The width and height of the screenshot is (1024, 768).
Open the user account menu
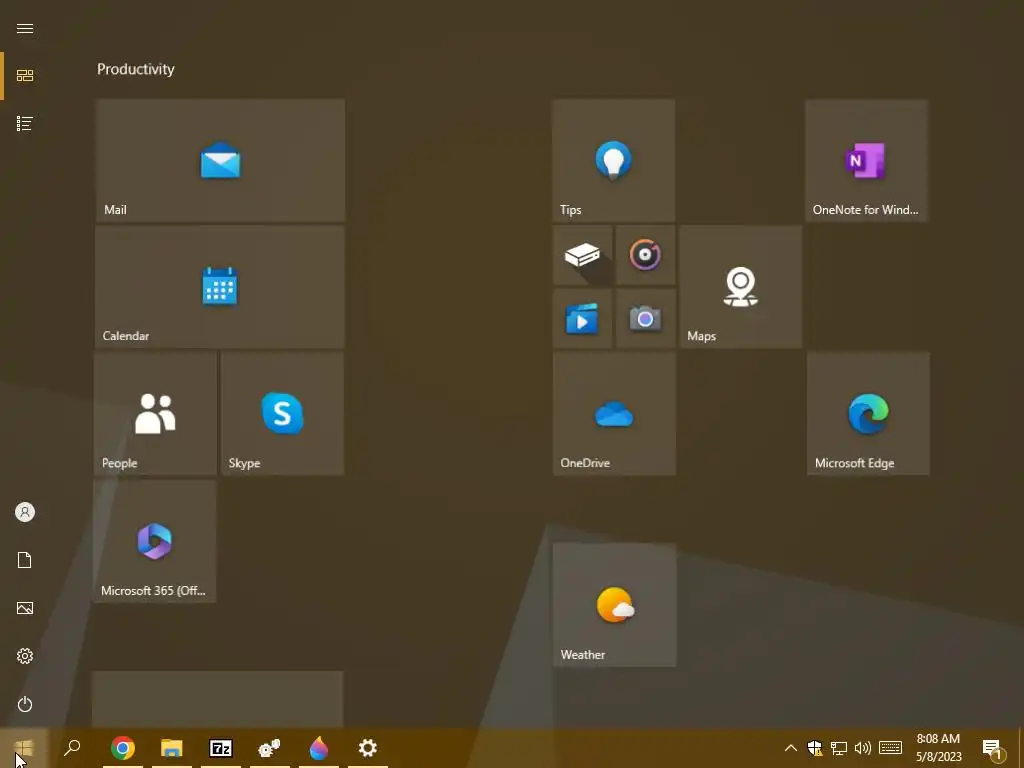pyautogui.click(x=25, y=512)
